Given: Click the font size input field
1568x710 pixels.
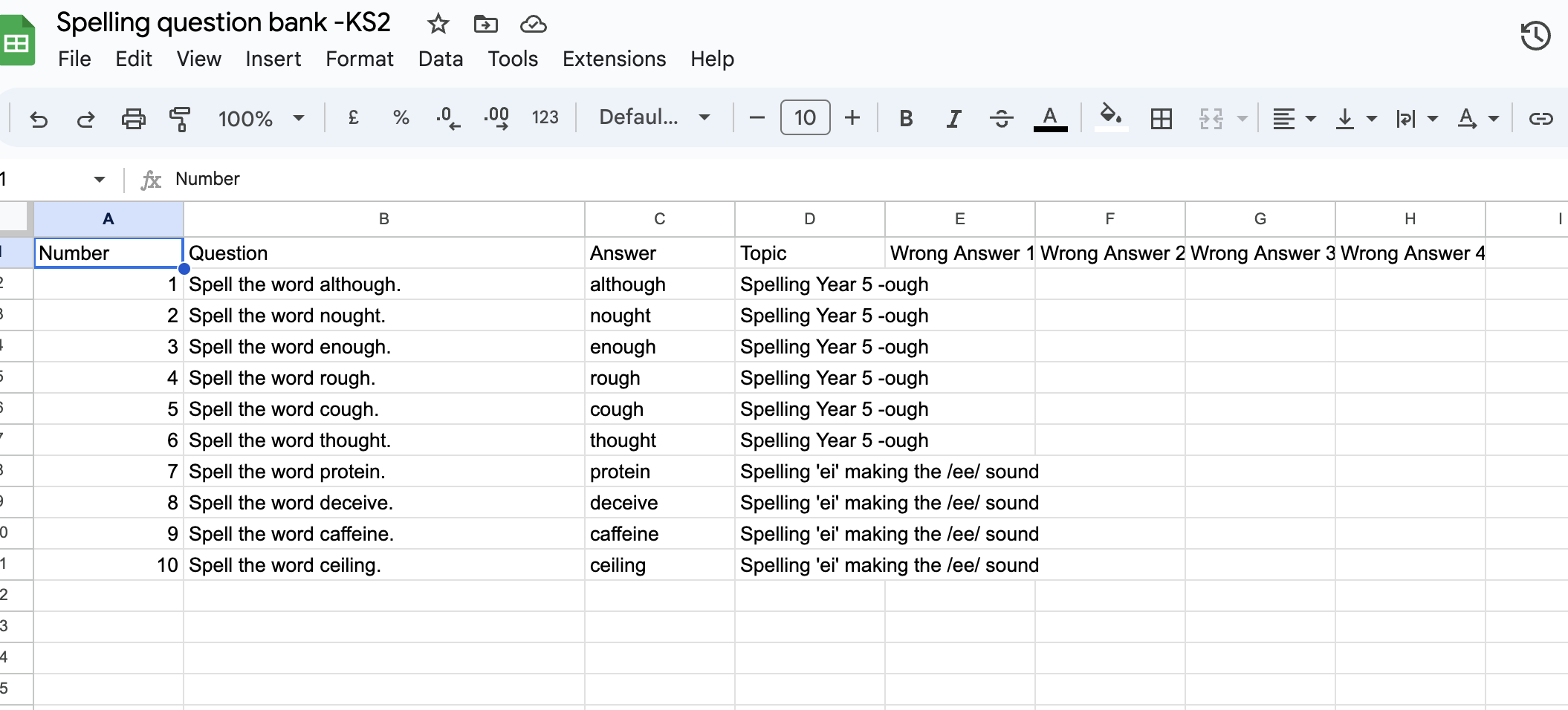Looking at the screenshot, I should pyautogui.click(x=805, y=117).
